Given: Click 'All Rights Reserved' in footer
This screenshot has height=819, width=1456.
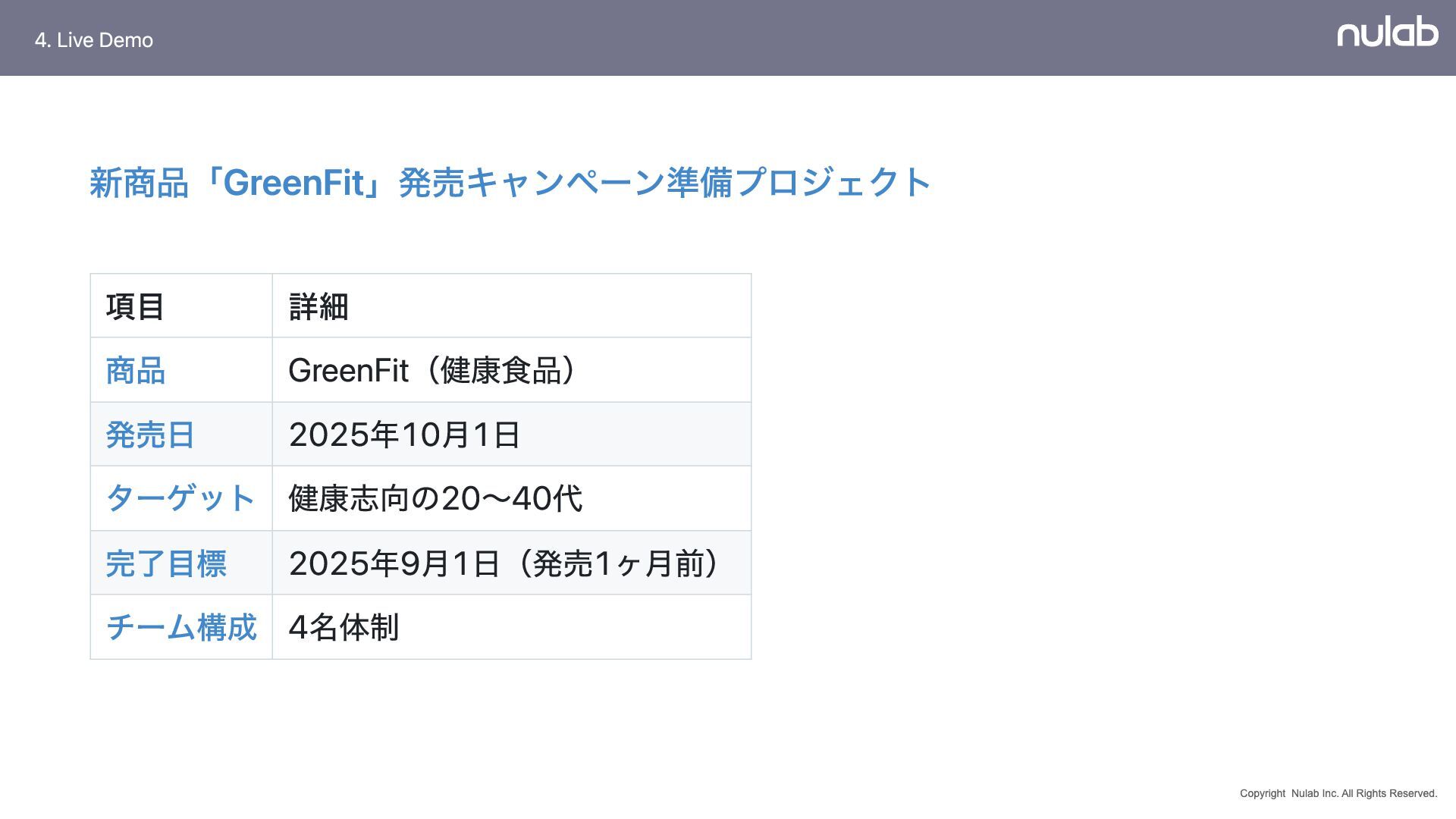Looking at the screenshot, I should tap(1389, 793).
